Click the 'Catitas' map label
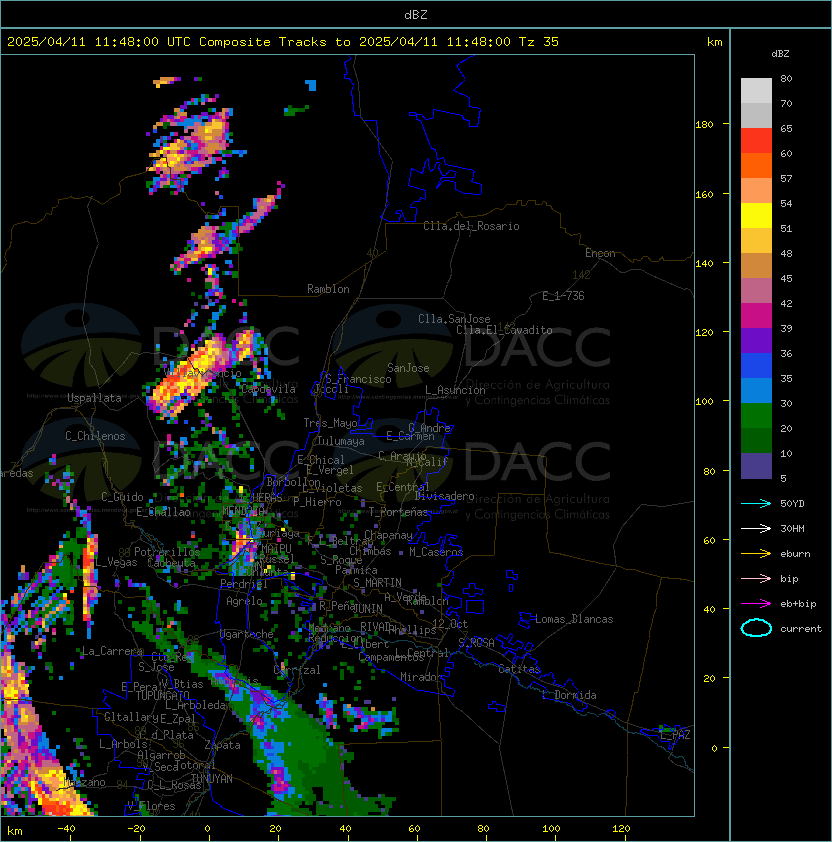The height and width of the screenshot is (842, 832). coord(519,669)
